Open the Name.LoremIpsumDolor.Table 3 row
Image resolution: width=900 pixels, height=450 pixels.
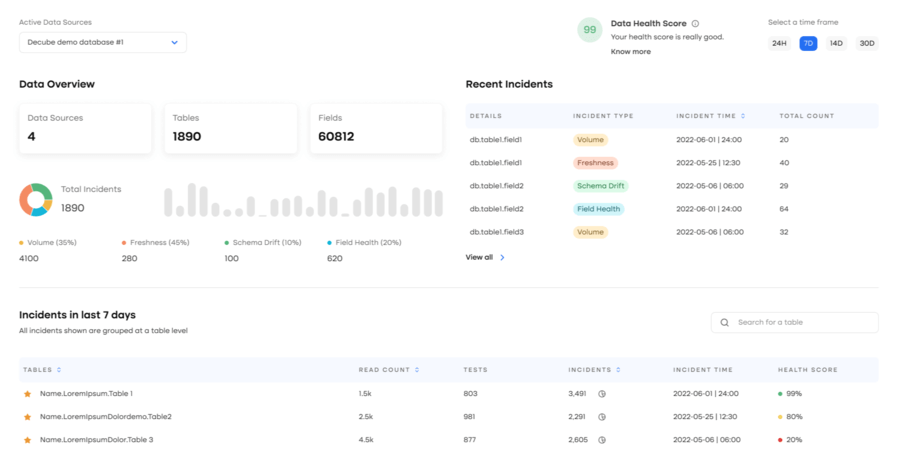(x=448, y=440)
